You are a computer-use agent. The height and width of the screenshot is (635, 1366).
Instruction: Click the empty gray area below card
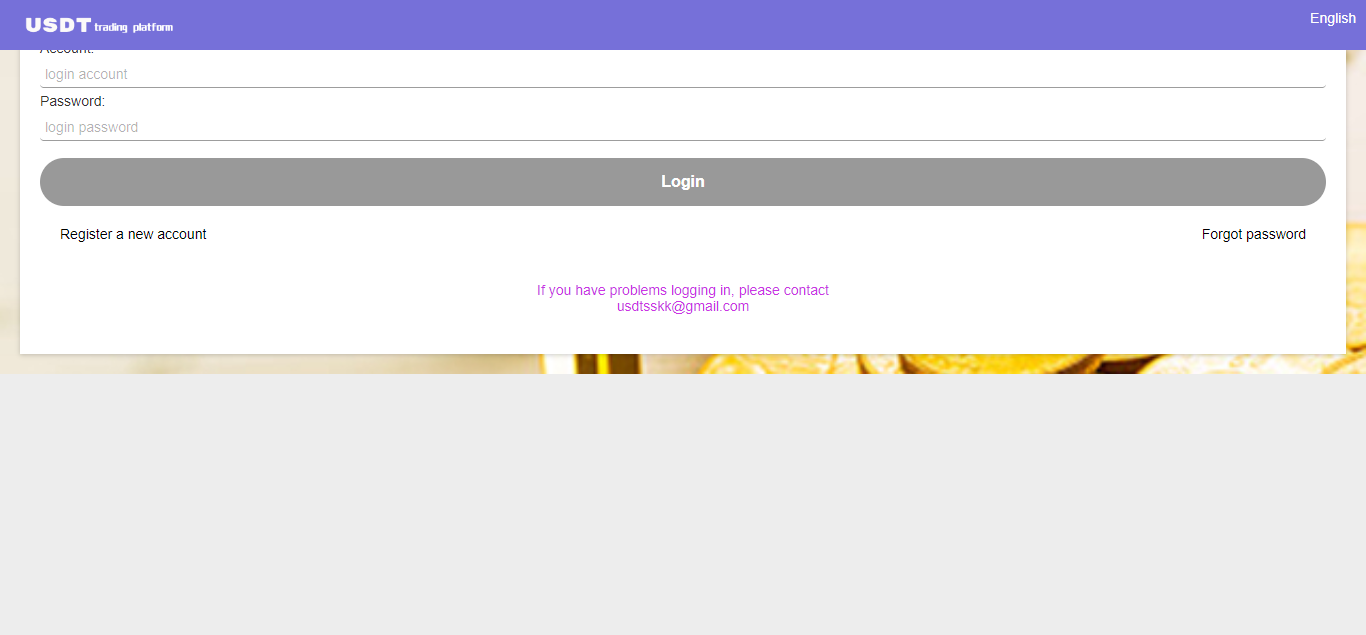click(682, 500)
